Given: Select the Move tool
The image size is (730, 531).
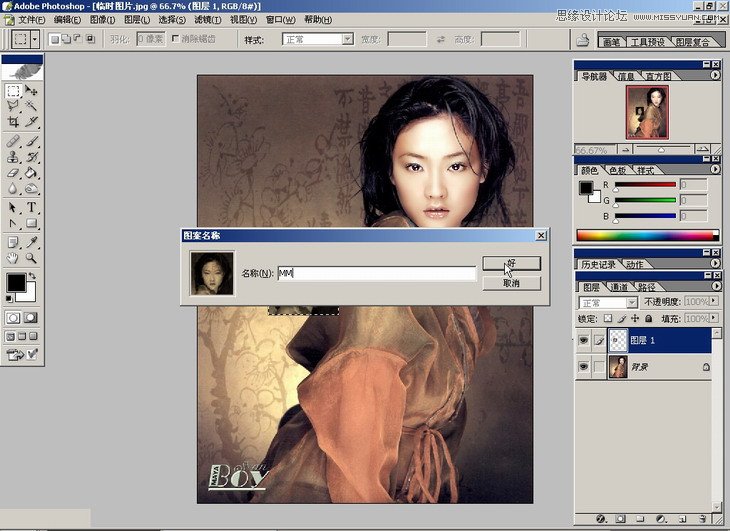Looking at the screenshot, I should click(x=31, y=91).
